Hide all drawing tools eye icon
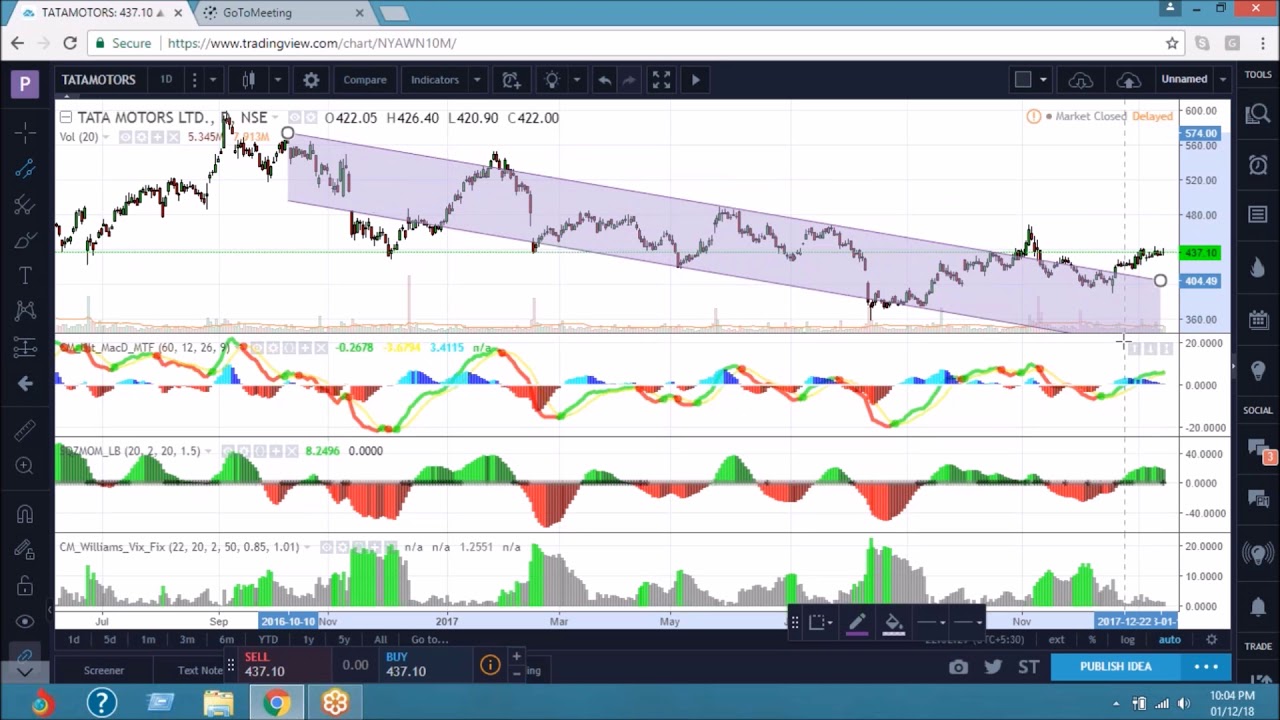Image resolution: width=1280 pixels, height=720 pixels. coord(25,621)
